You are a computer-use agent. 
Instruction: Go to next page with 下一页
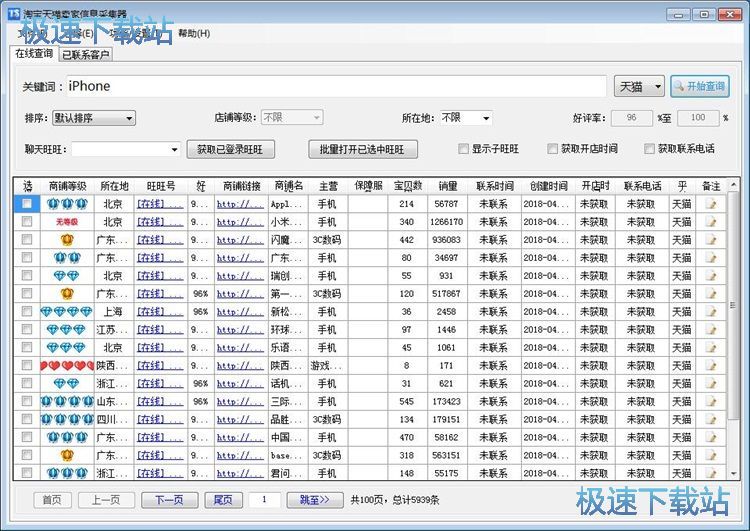point(162,499)
